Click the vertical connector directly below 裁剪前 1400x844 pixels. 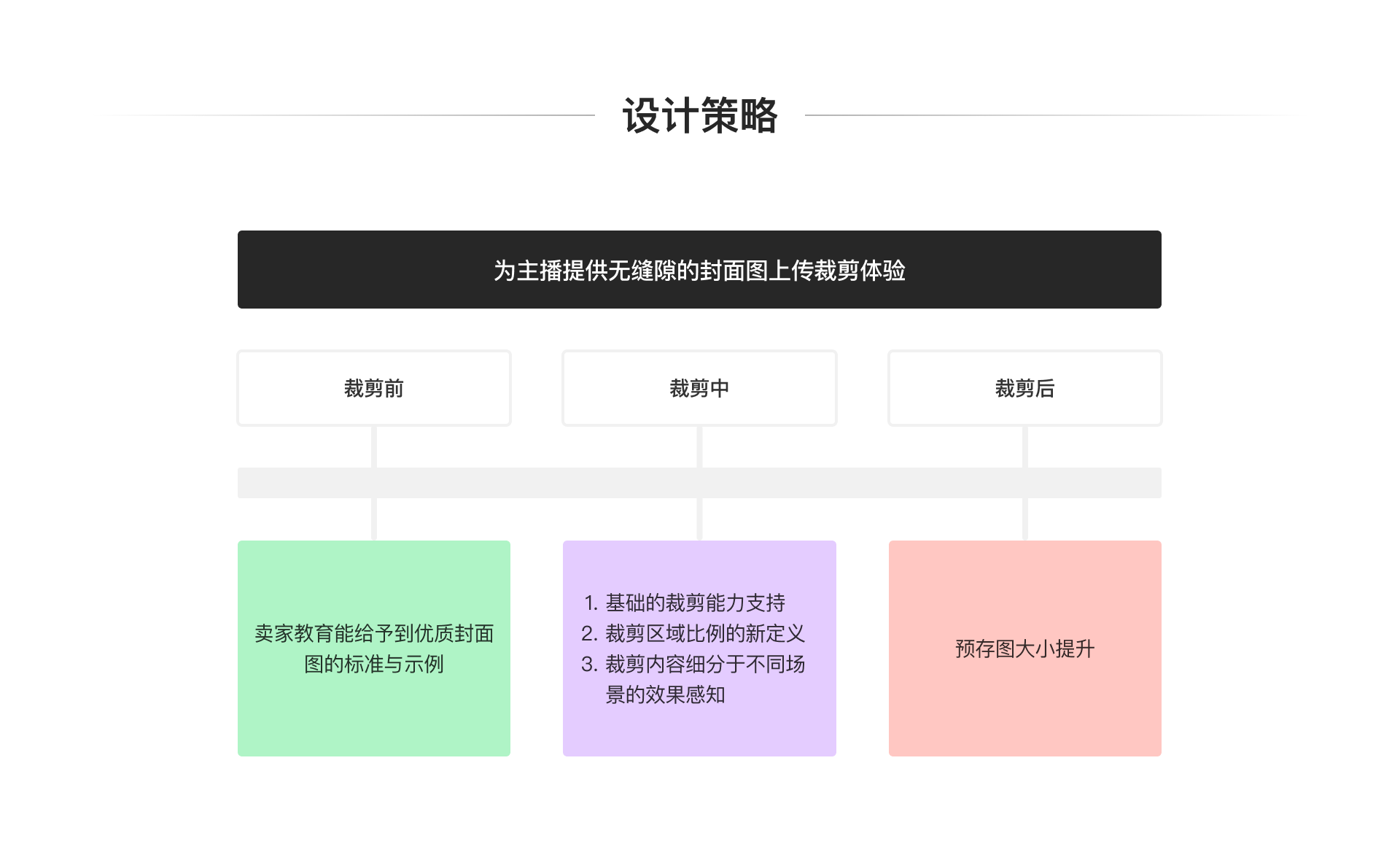coord(374,446)
